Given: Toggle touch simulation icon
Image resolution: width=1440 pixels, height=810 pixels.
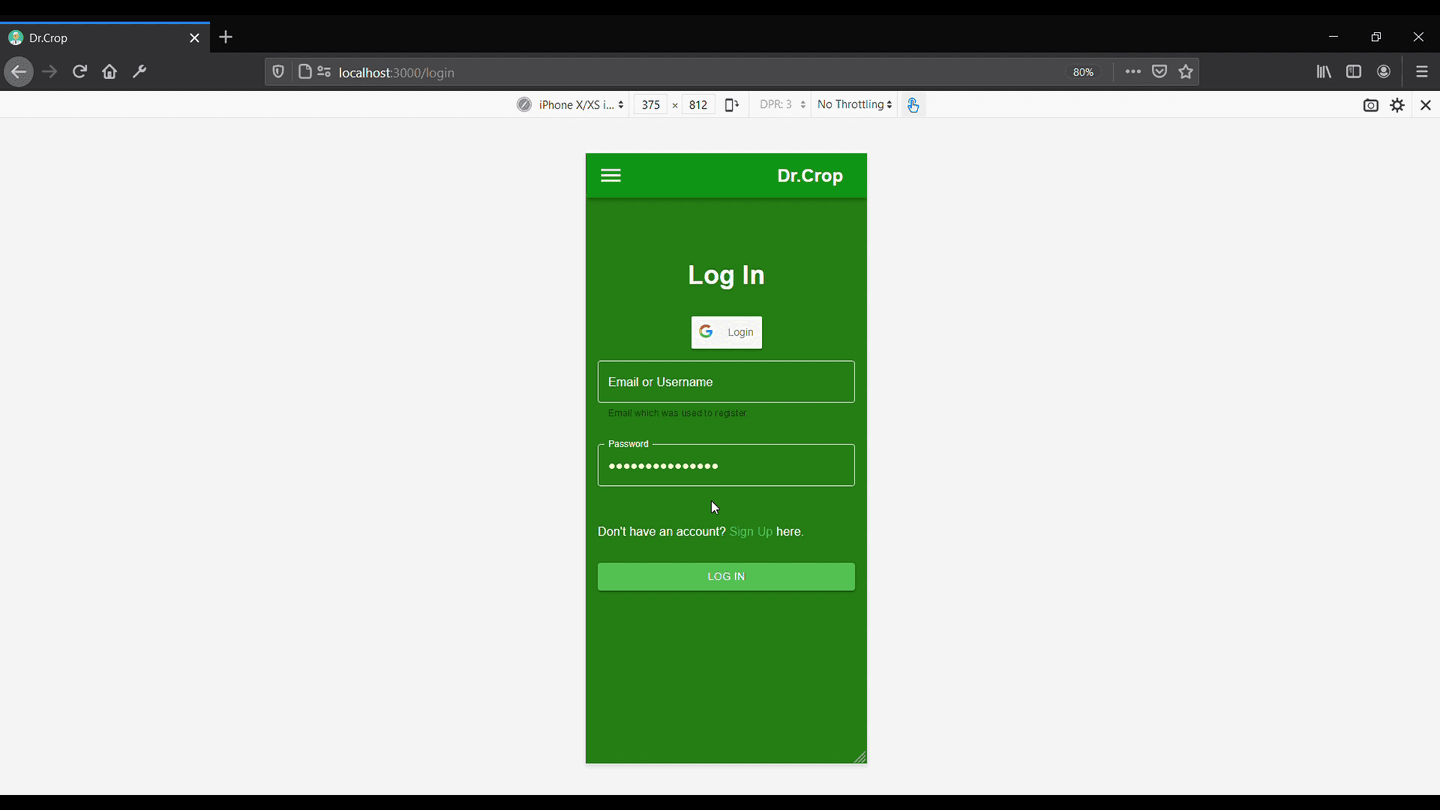Looking at the screenshot, I should tap(913, 105).
